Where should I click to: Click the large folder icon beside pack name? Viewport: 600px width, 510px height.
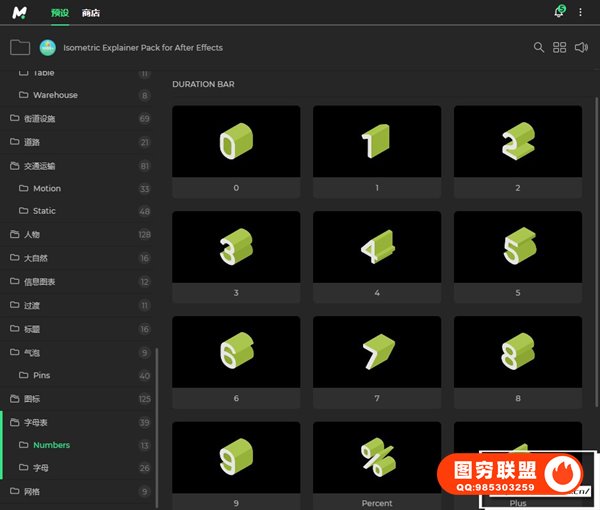coord(19,47)
